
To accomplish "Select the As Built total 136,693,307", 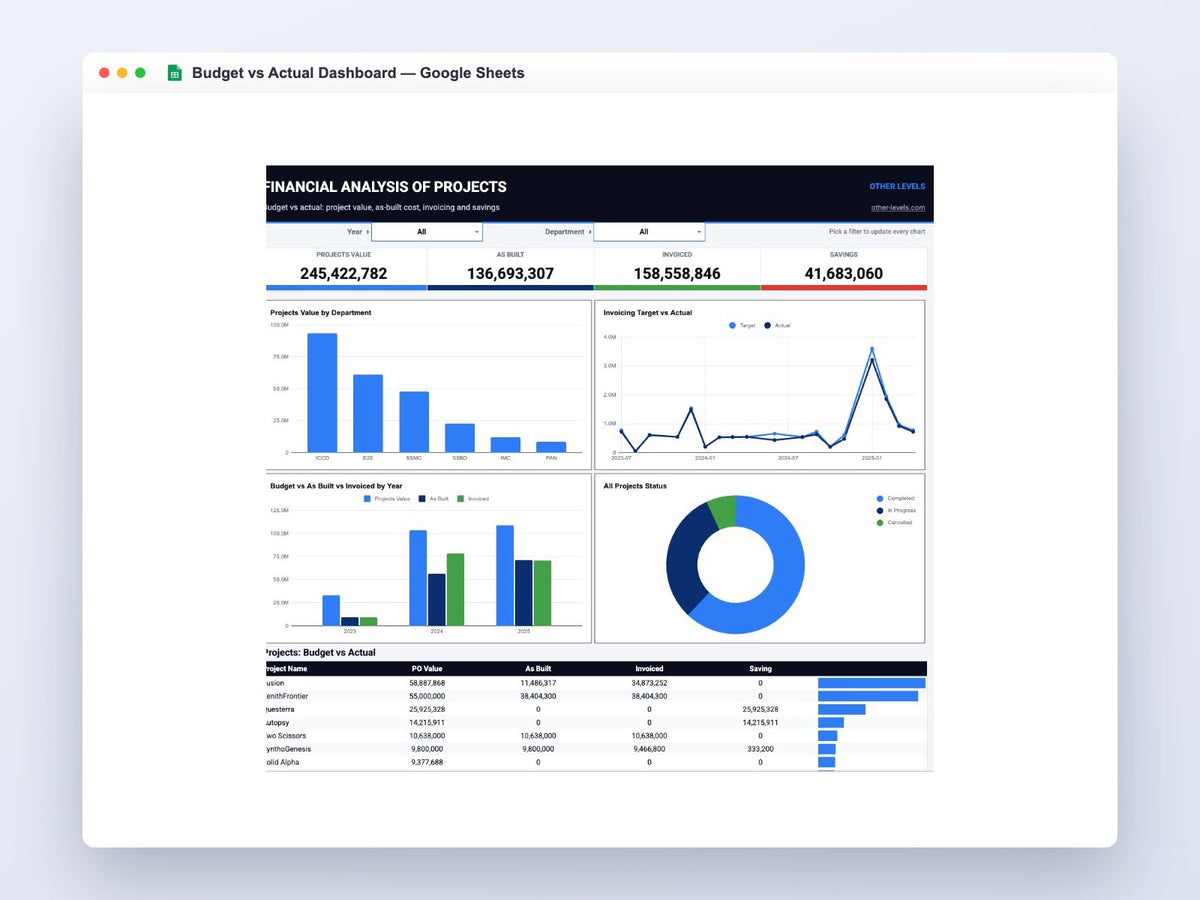I will [x=510, y=274].
